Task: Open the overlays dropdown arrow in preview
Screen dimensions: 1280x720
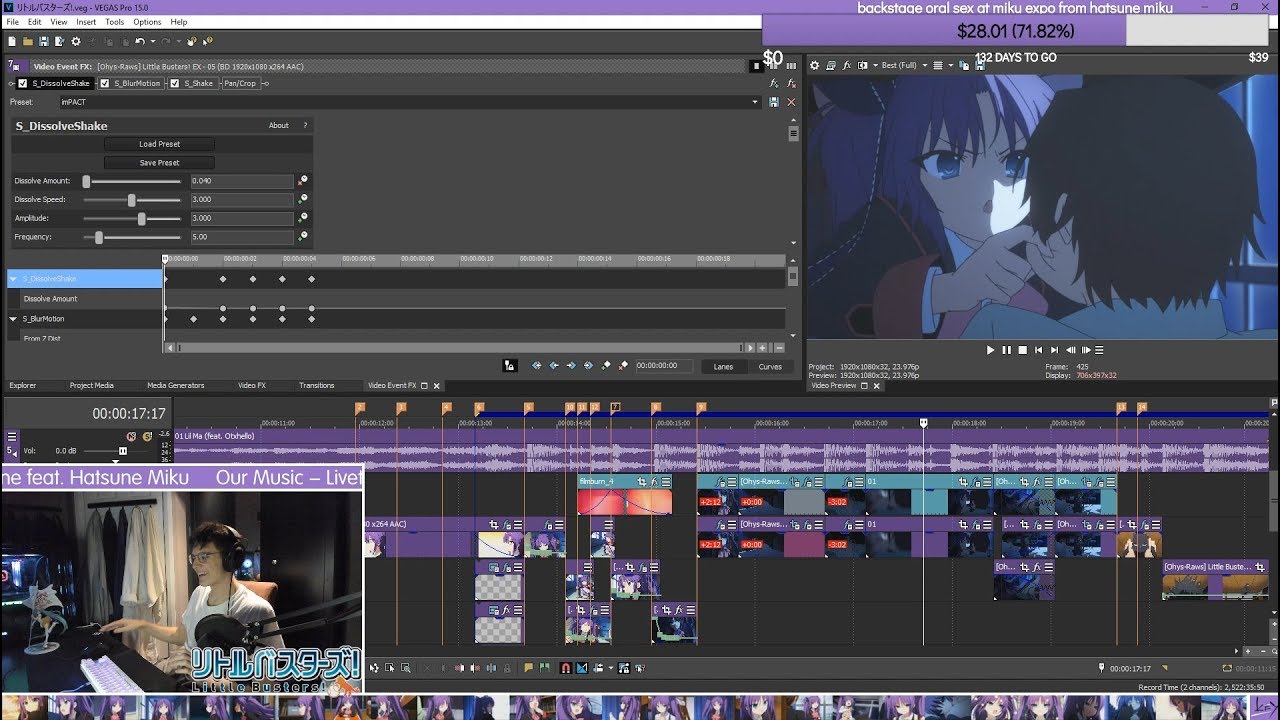Action: tap(951, 65)
